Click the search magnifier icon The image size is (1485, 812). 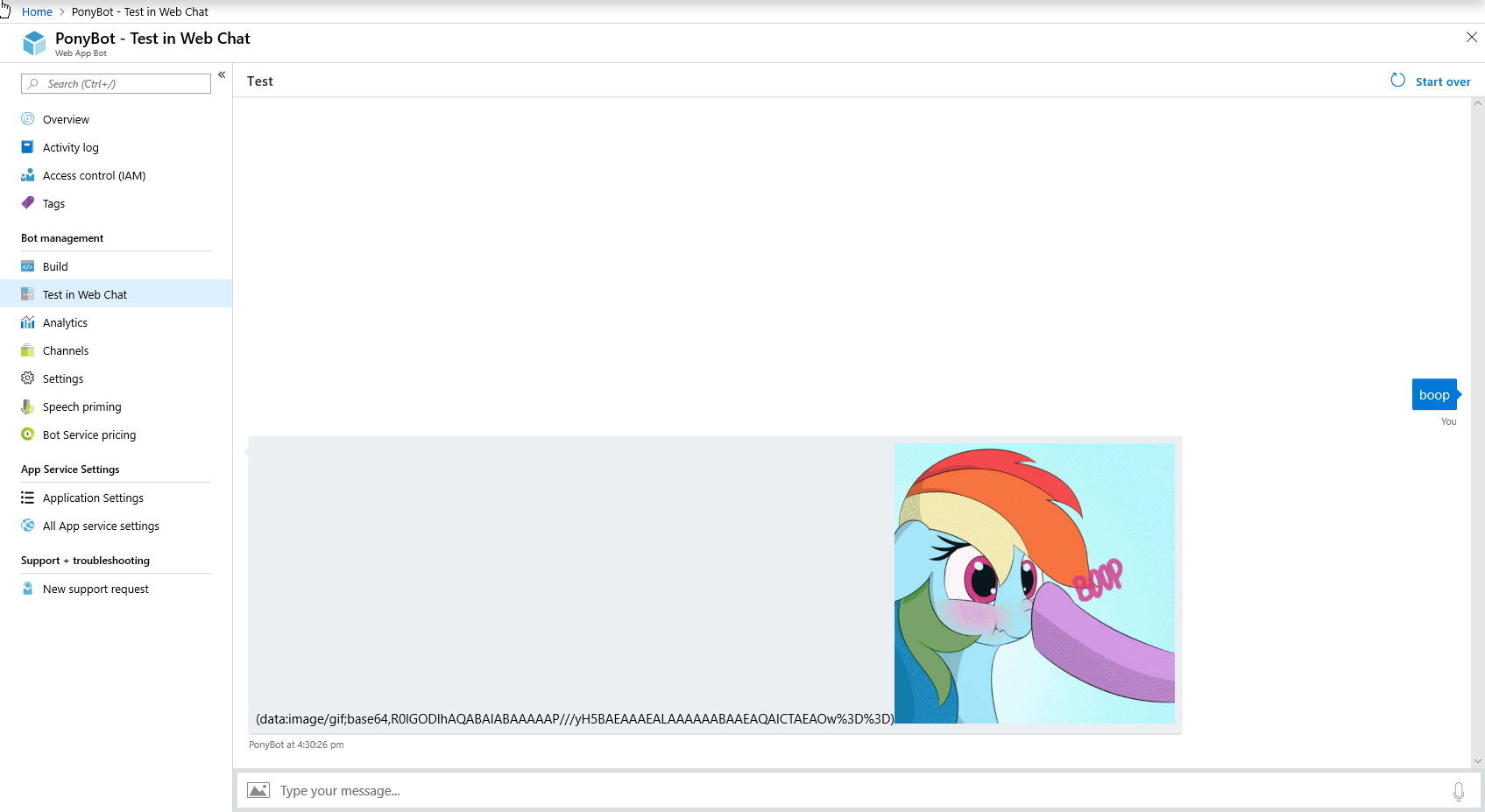[x=33, y=84]
